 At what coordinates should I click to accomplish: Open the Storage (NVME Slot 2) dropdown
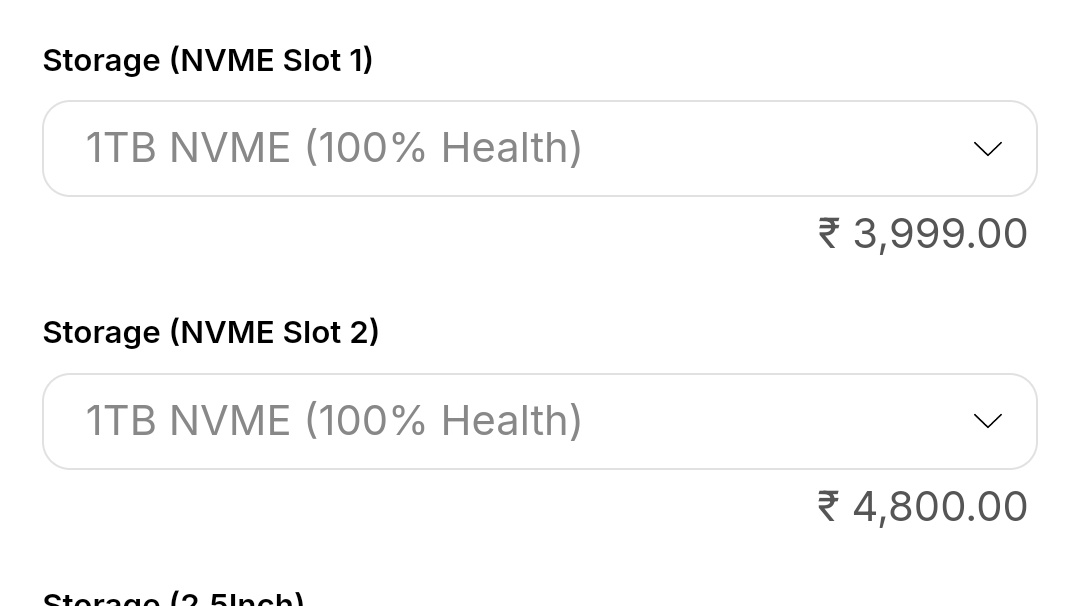[539, 421]
